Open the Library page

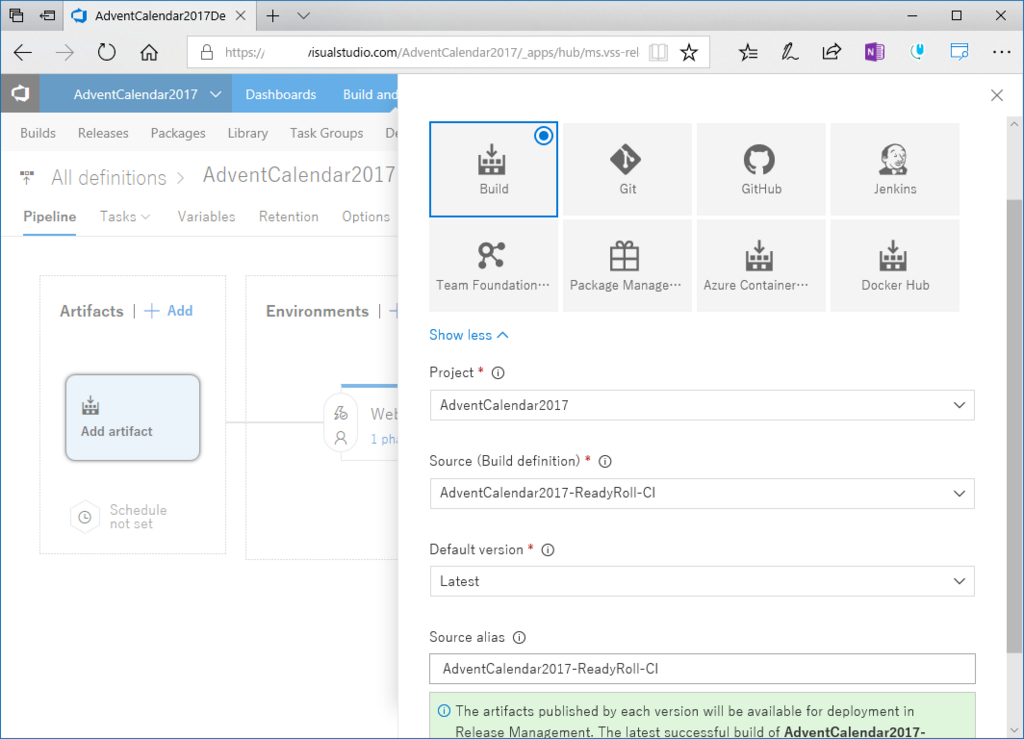pyautogui.click(x=248, y=133)
